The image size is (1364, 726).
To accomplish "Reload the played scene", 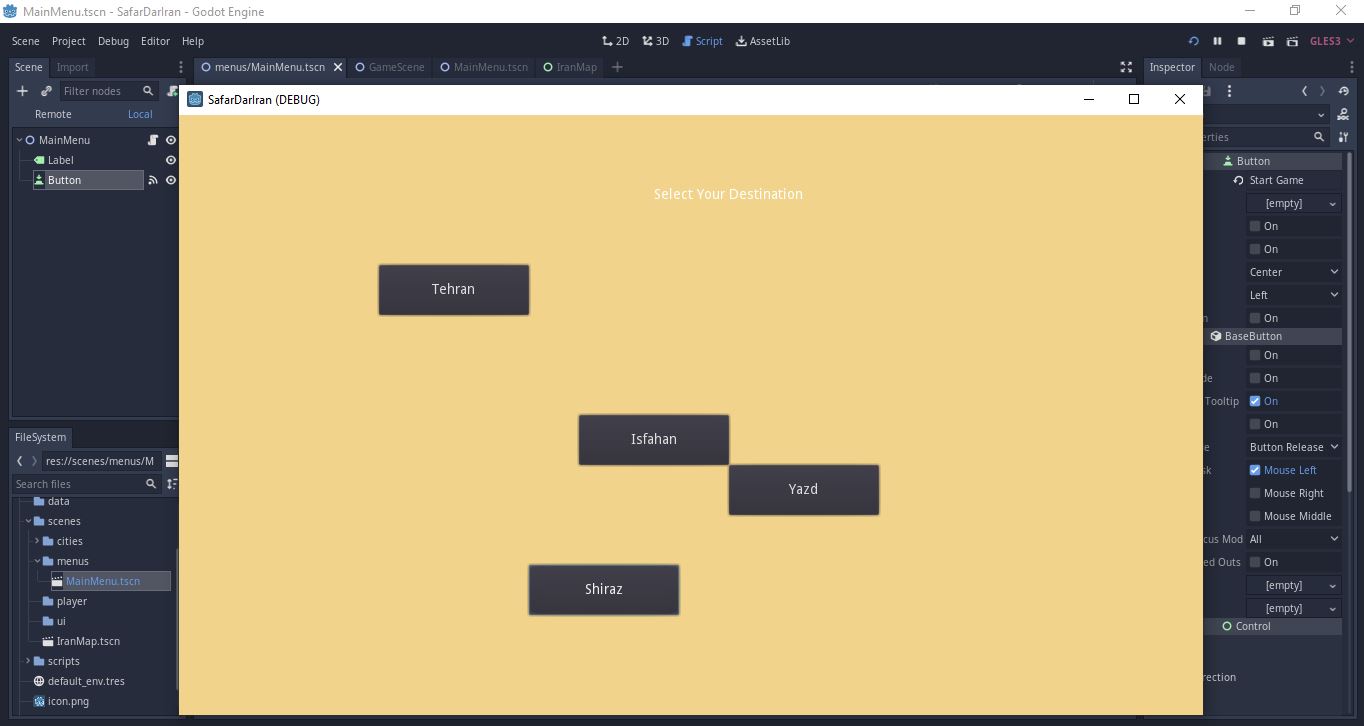I will pyautogui.click(x=1193, y=41).
